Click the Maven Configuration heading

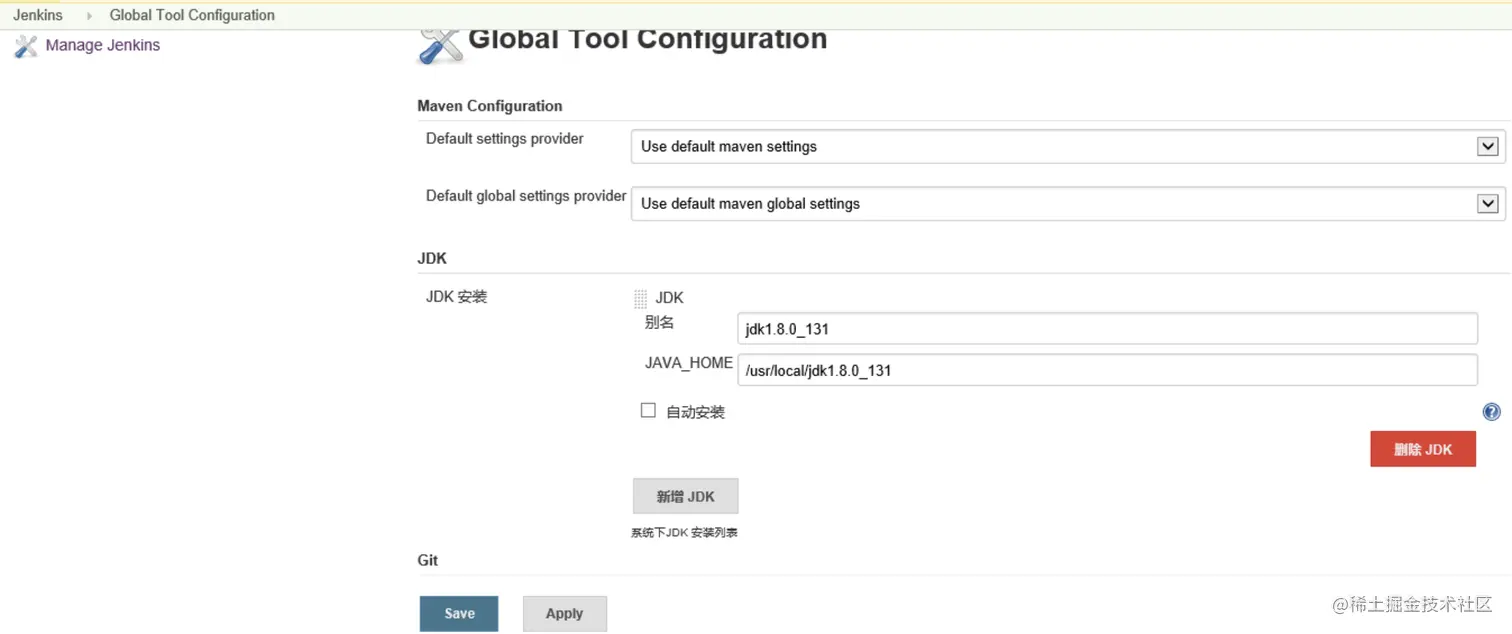[490, 106]
